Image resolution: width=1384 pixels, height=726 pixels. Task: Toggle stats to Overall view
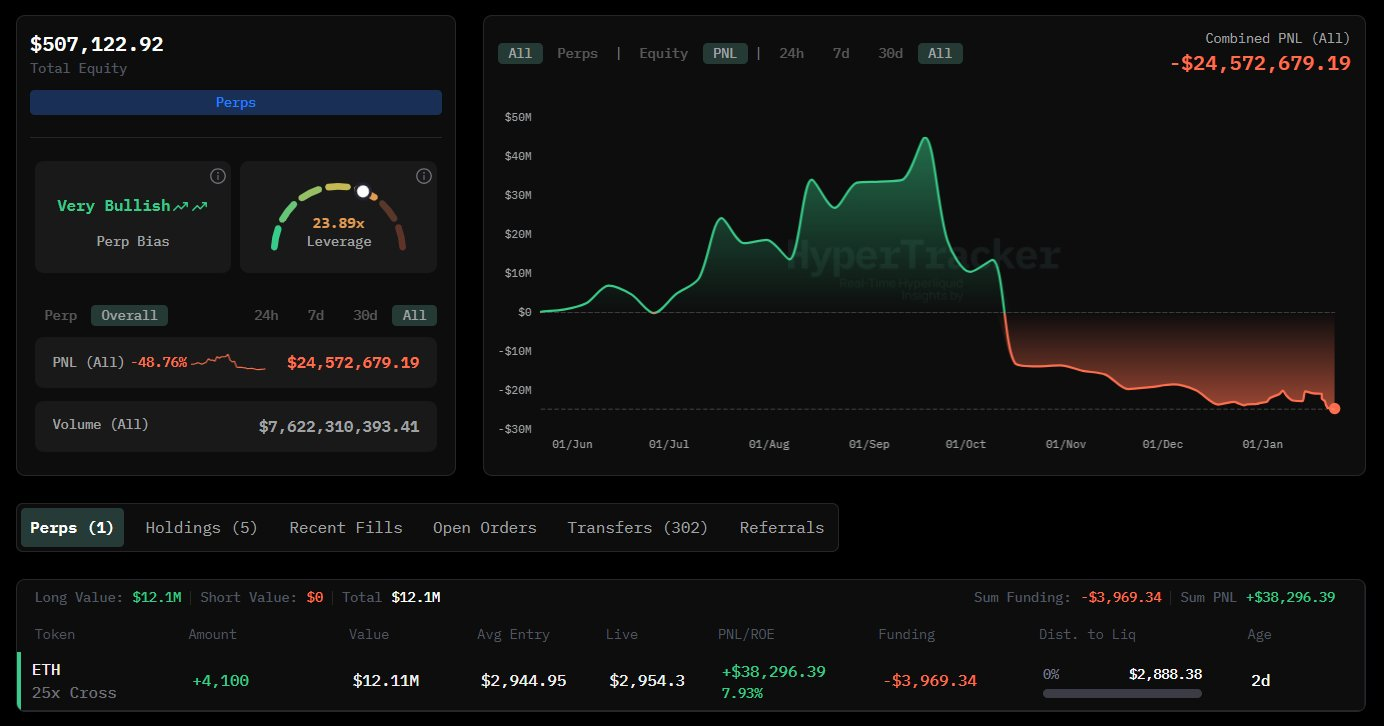click(130, 315)
